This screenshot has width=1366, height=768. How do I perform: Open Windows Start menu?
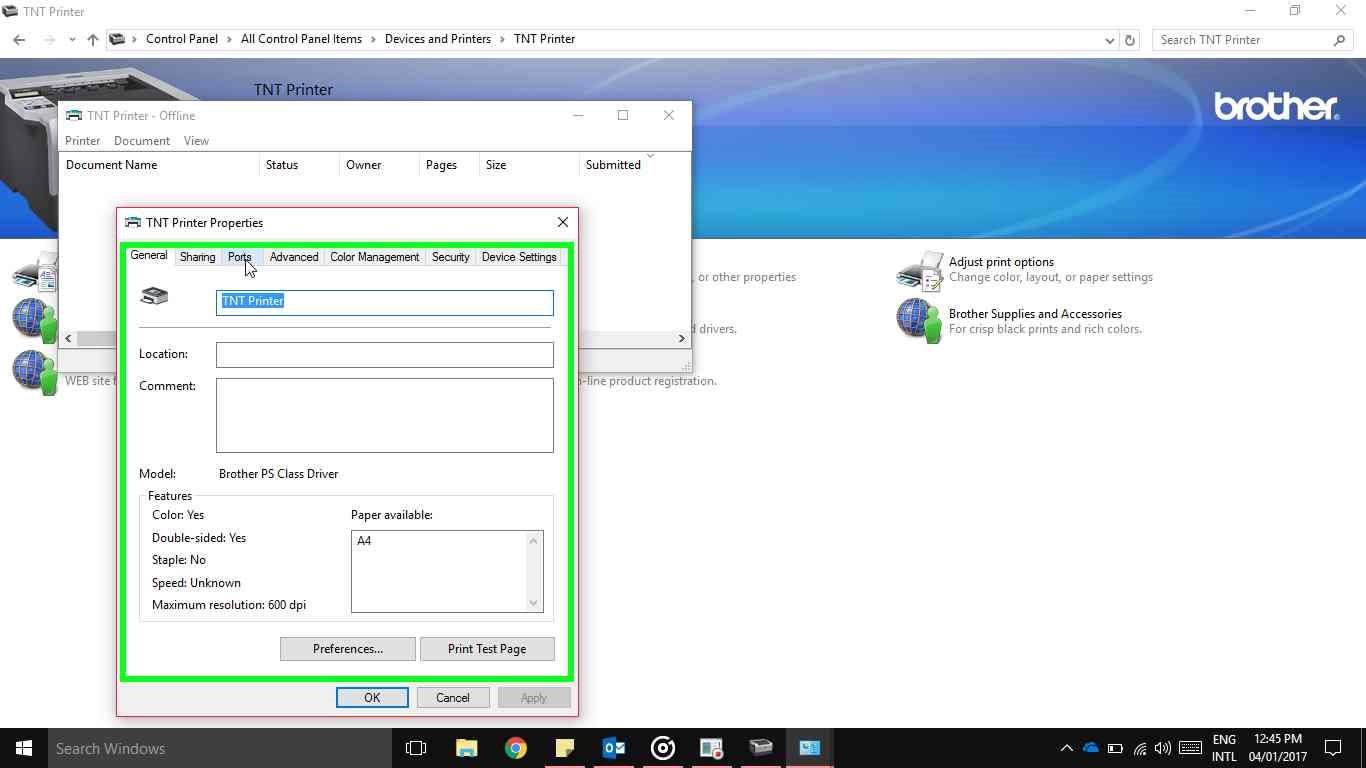pos(24,748)
